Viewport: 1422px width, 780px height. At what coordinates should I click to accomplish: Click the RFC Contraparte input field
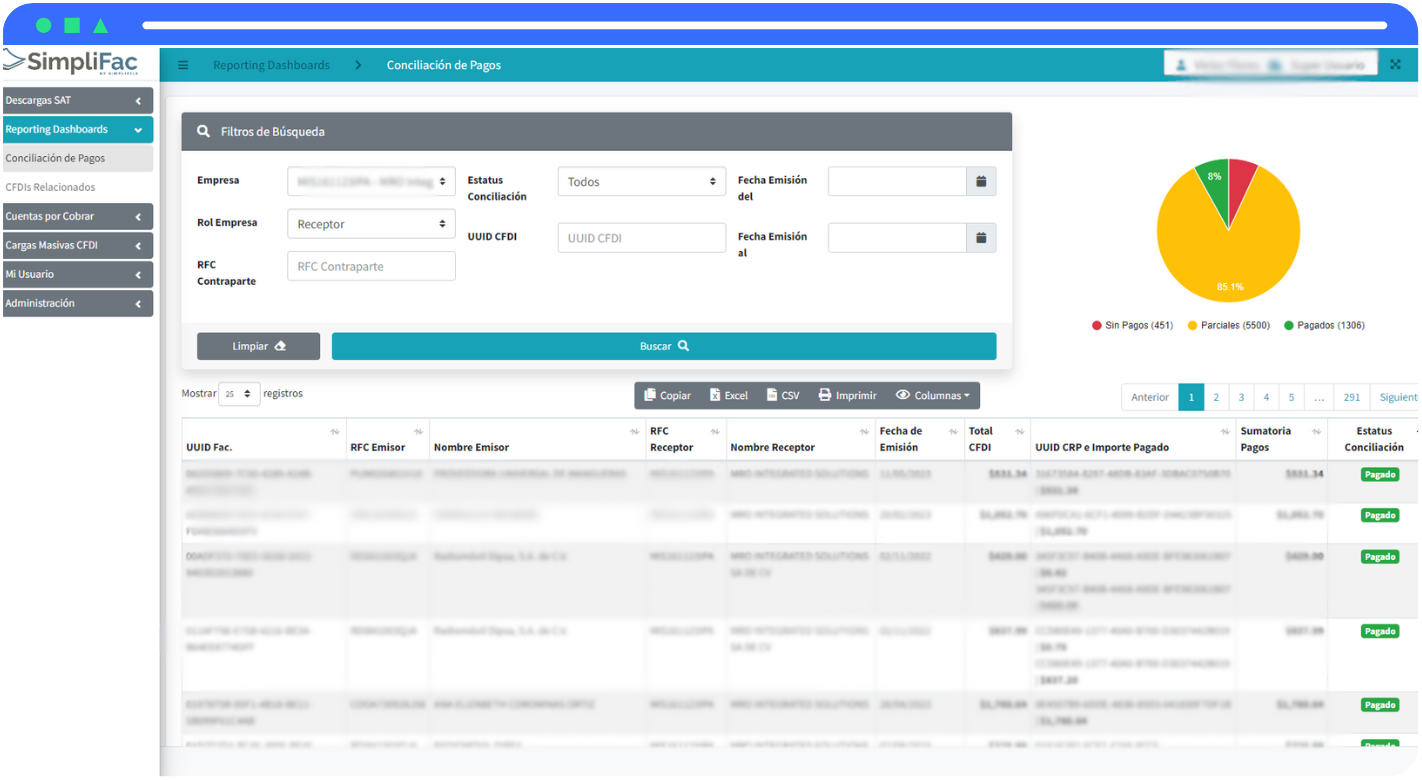[371, 266]
